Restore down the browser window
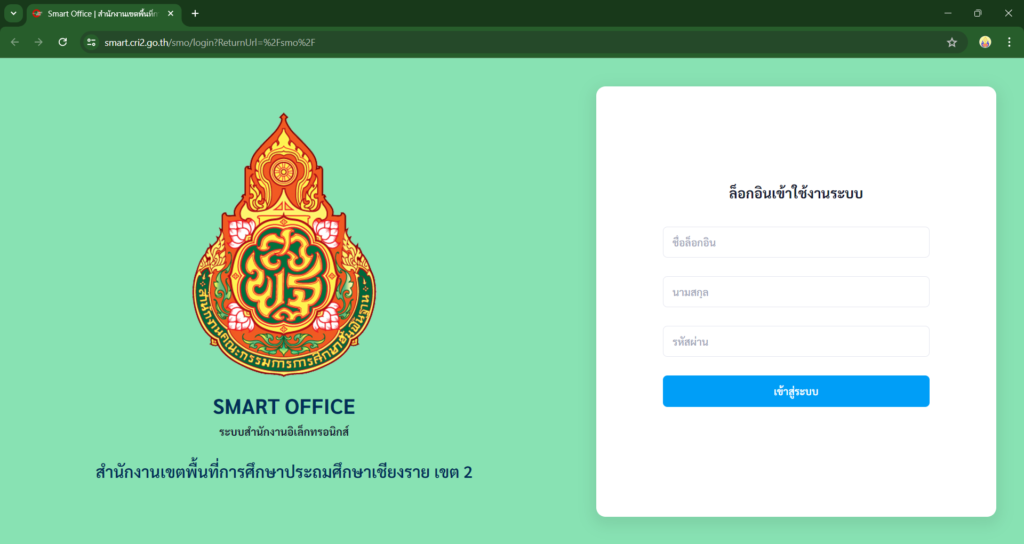This screenshot has height=544, width=1024. pos(978,14)
